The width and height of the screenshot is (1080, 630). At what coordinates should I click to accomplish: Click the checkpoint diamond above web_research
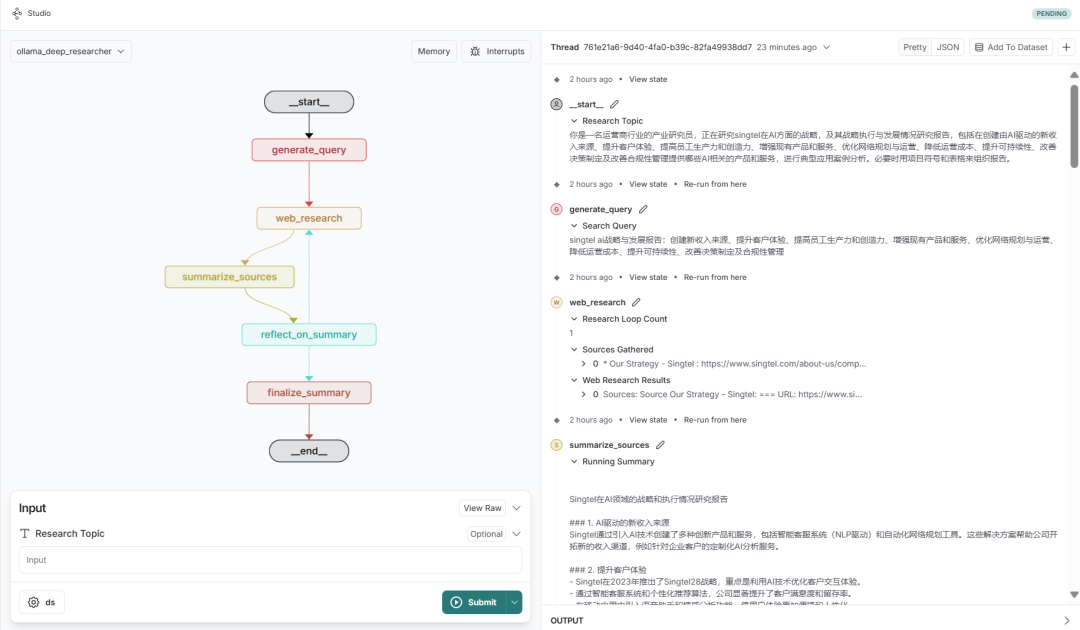click(557, 277)
